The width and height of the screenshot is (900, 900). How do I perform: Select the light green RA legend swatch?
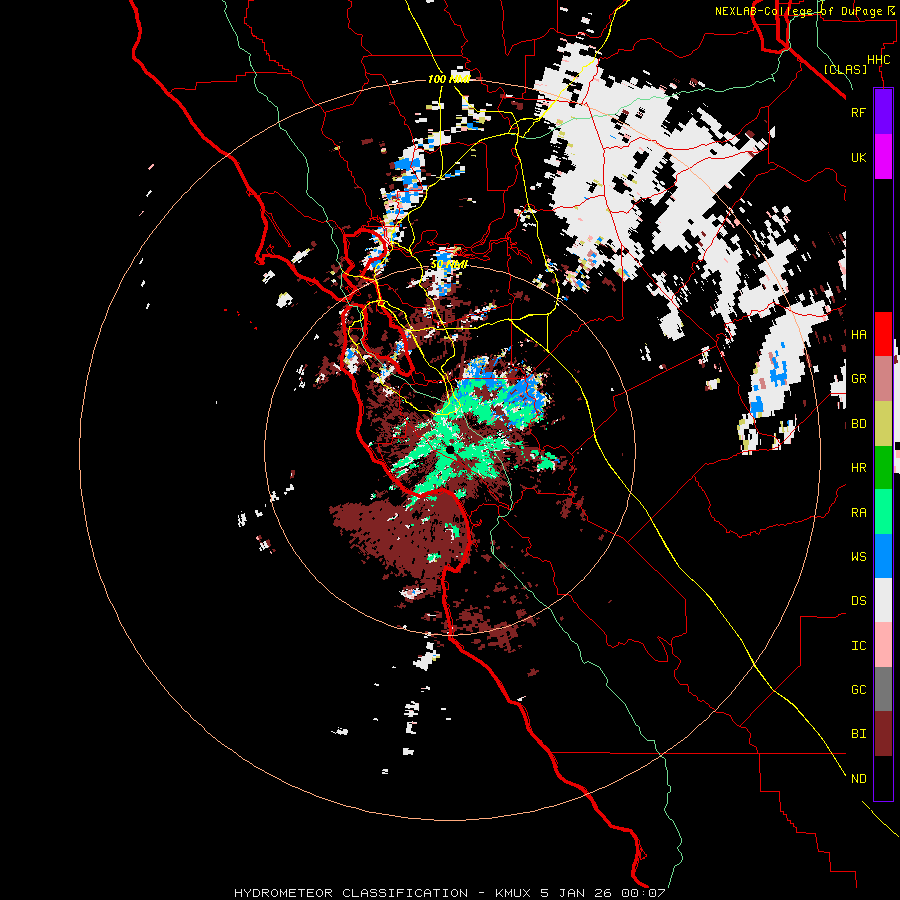click(x=883, y=512)
